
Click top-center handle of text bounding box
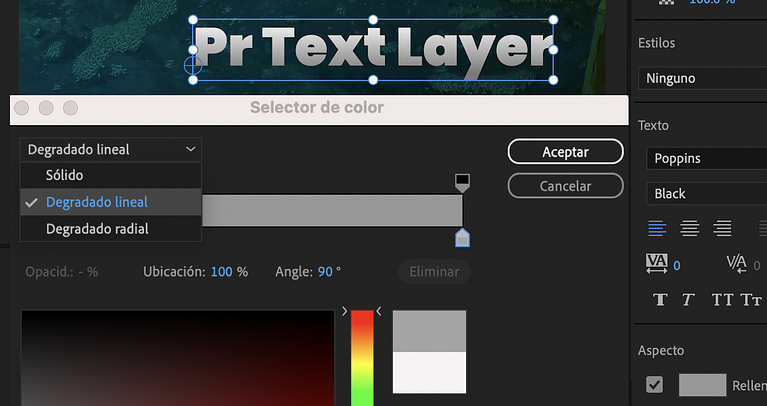click(x=373, y=20)
